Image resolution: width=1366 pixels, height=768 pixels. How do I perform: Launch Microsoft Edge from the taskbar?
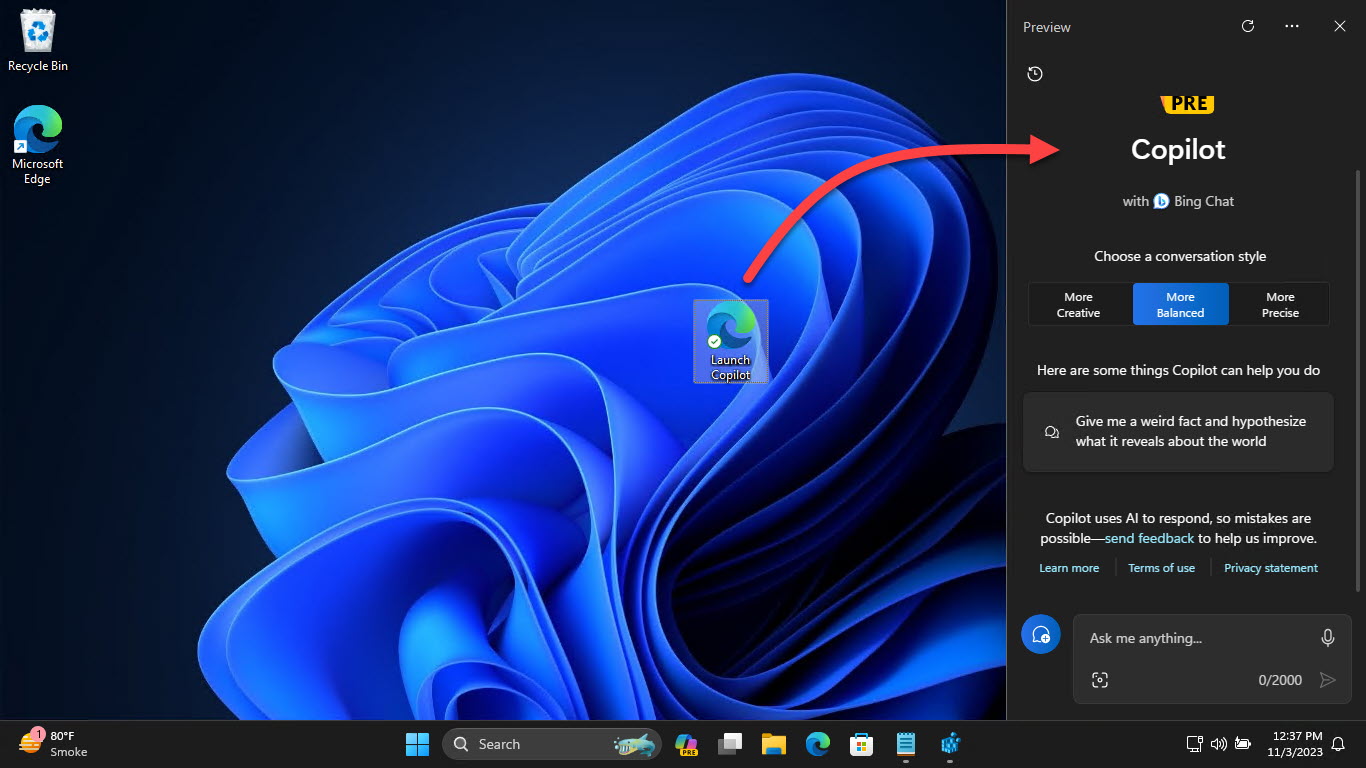(x=818, y=744)
